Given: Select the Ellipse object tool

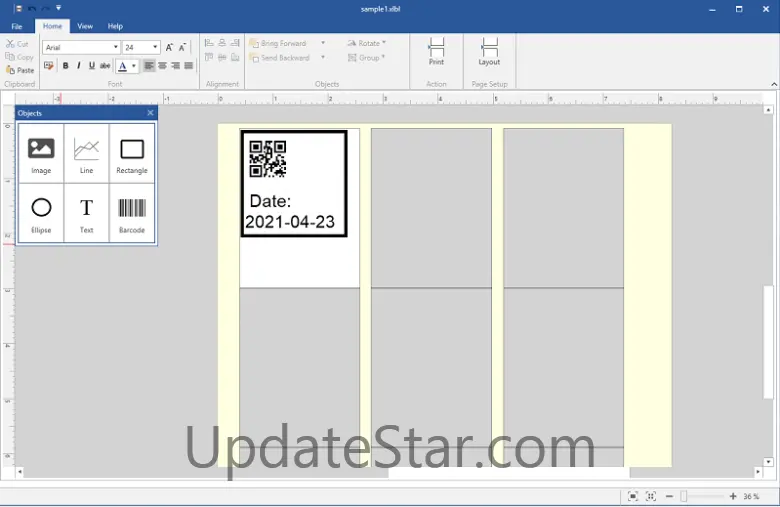Looking at the screenshot, I should coord(41,213).
